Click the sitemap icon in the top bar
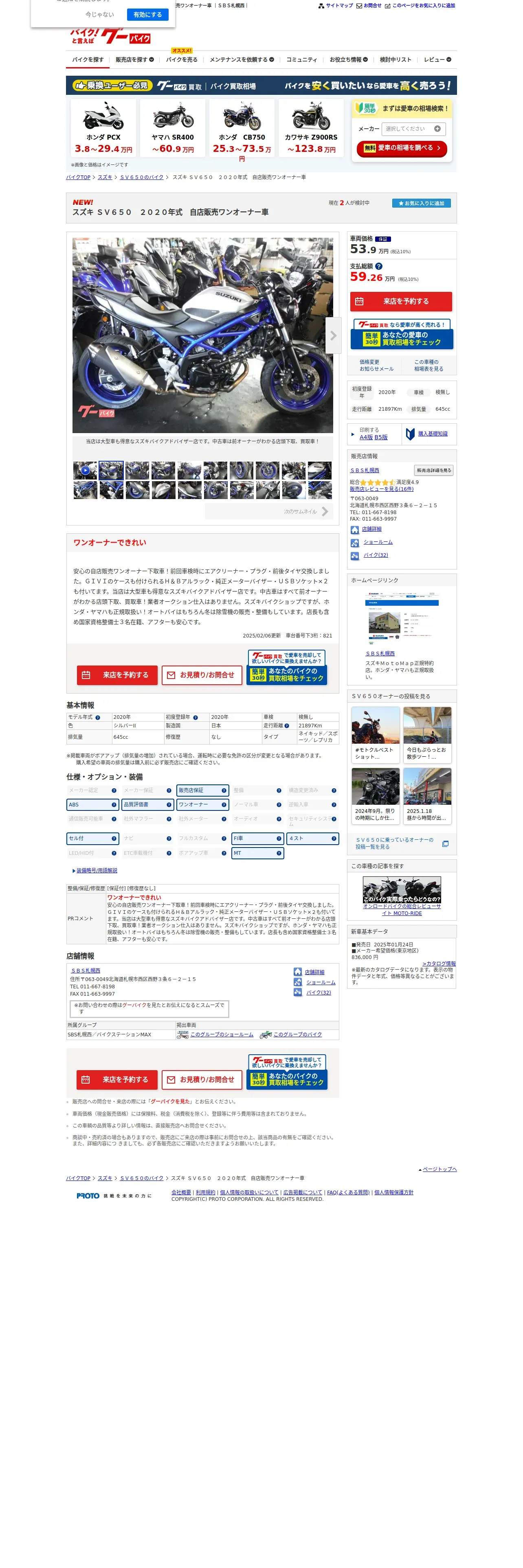523x1568 pixels. tap(321, 5)
